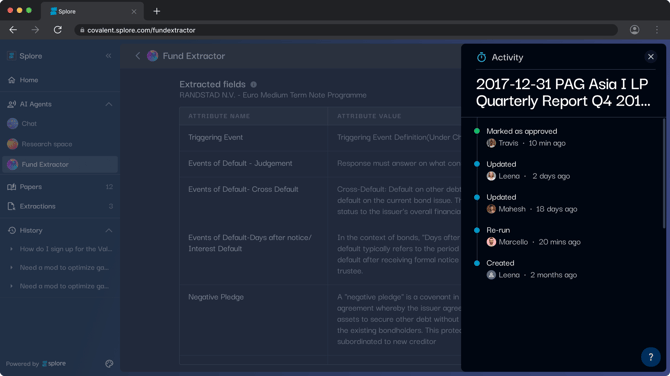Viewport: 670px width, 376px height.
Task: Open the browser three-dot menu
Action: click(x=657, y=29)
